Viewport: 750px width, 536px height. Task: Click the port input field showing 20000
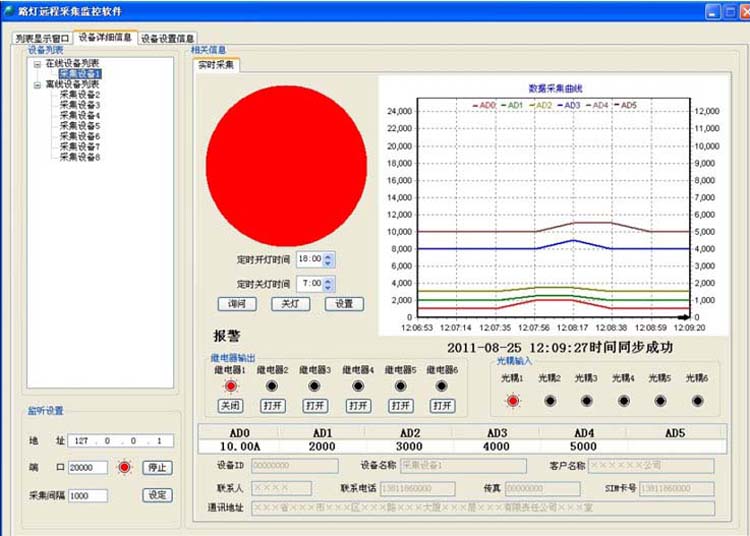coord(88,468)
